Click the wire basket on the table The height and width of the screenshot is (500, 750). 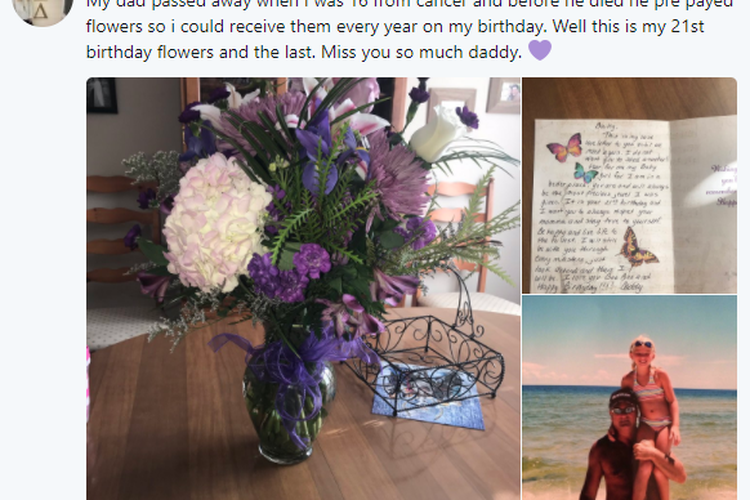point(426,352)
